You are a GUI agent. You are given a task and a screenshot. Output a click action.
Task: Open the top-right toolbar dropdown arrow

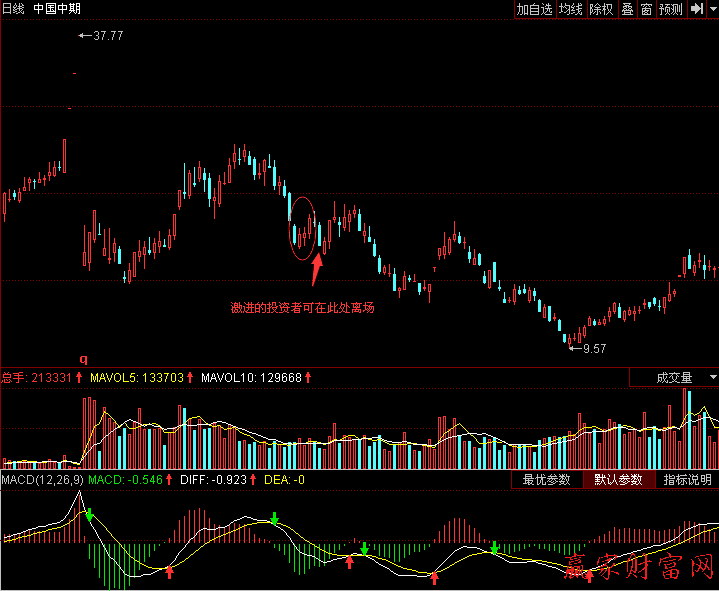tap(712, 9)
